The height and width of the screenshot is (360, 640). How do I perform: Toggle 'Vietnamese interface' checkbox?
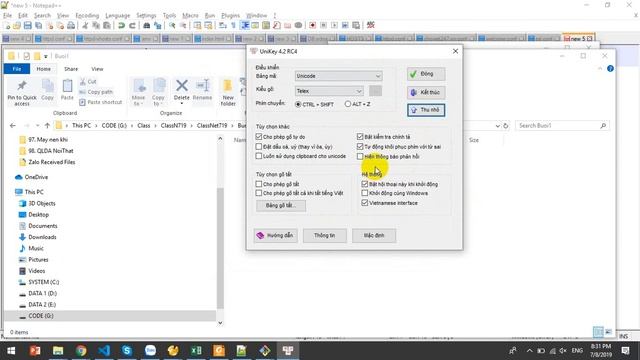[365, 202]
